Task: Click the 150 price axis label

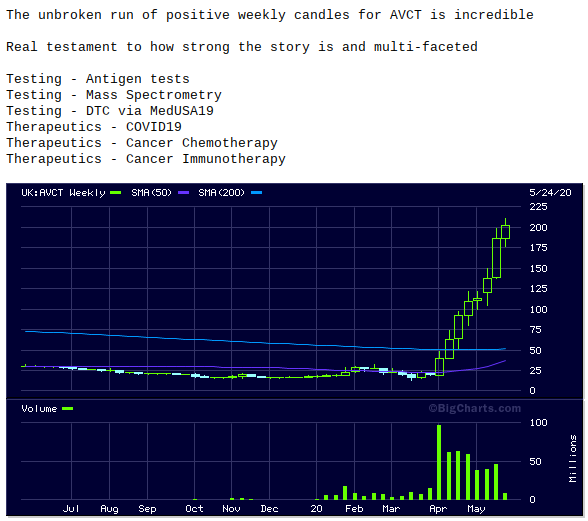Action: click(538, 269)
